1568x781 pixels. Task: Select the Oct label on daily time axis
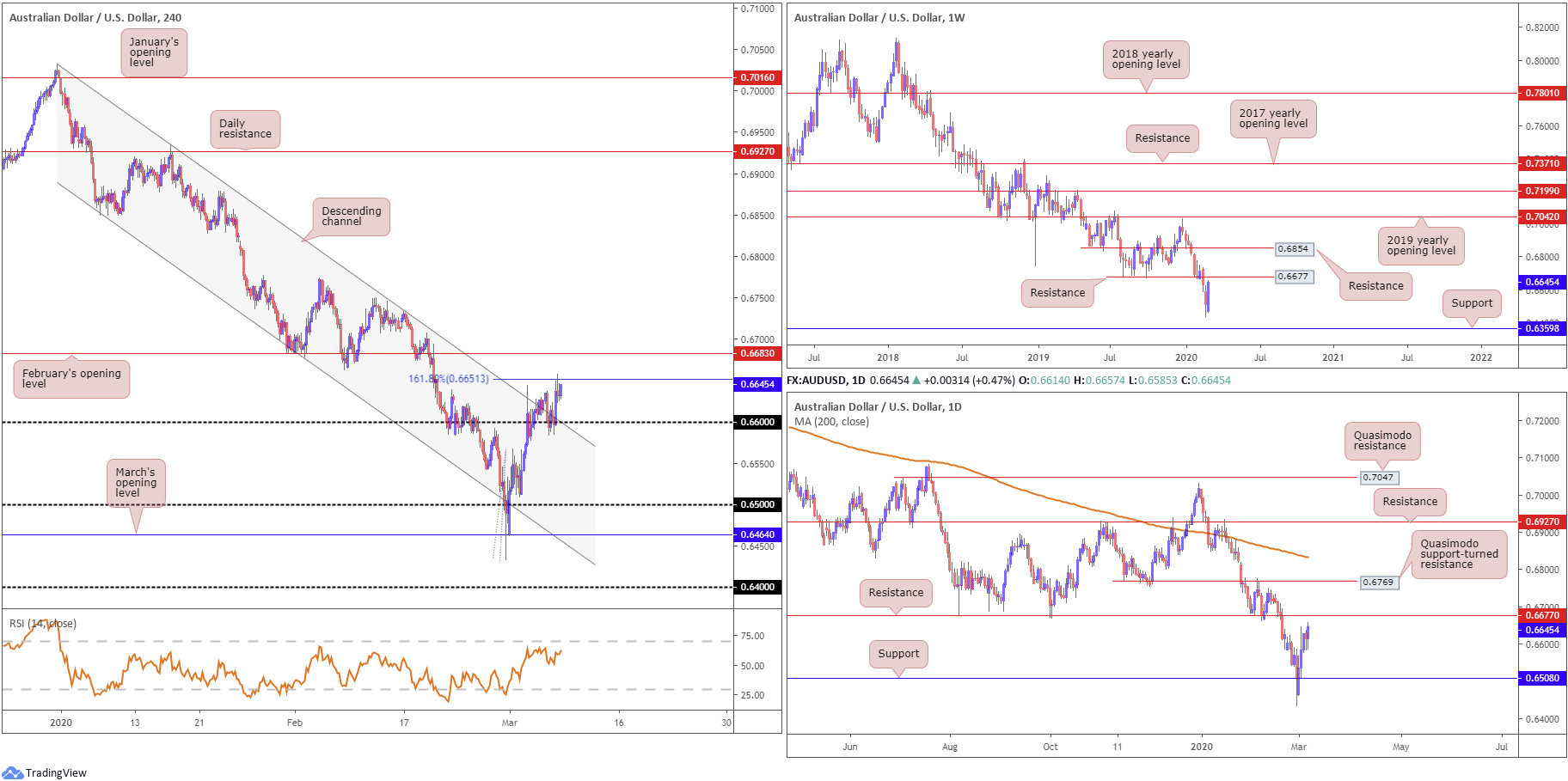click(1050, 747)
